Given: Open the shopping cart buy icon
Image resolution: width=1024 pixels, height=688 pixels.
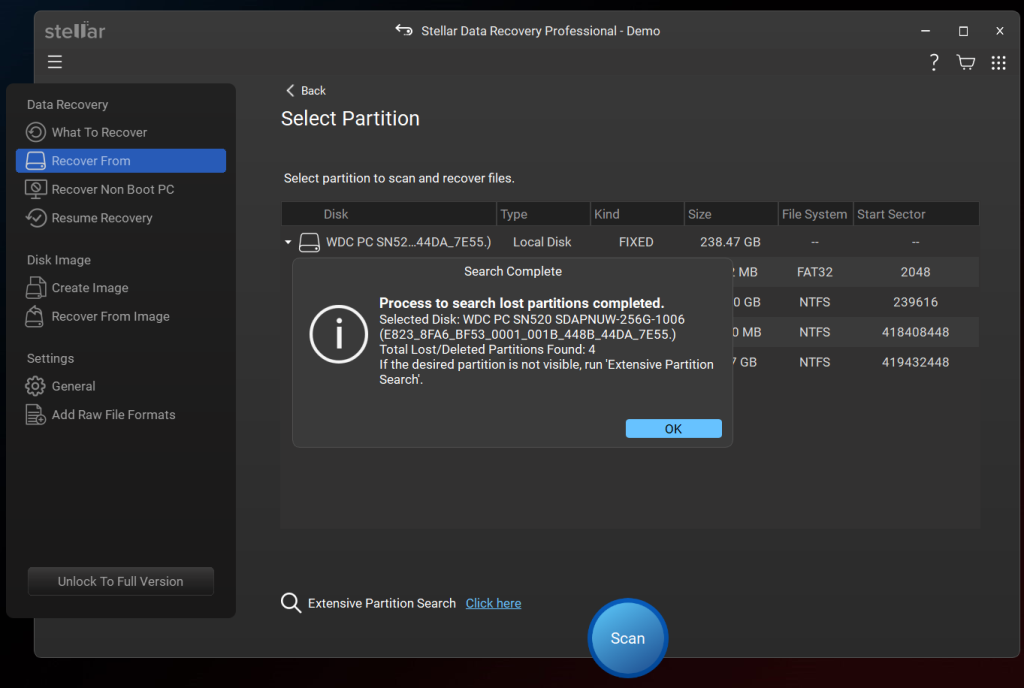Looking at the screenshot, I should (x=966, y=63).
